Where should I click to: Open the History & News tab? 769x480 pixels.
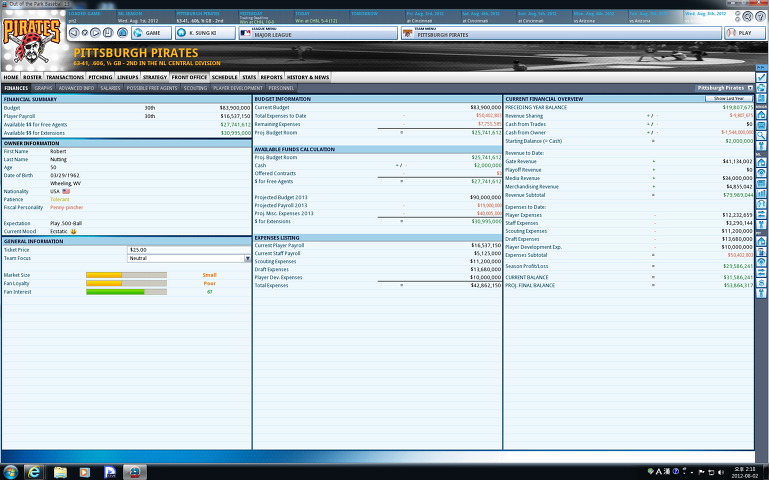click(x=308, y=77)
